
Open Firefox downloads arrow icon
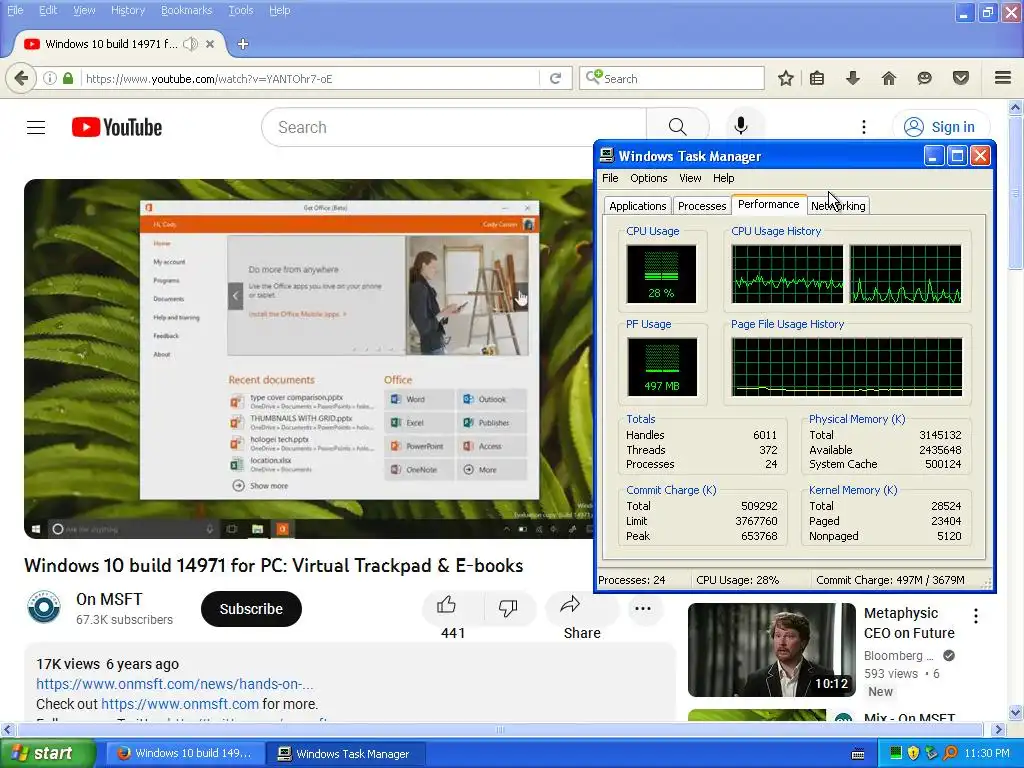[x=852, y=78]
